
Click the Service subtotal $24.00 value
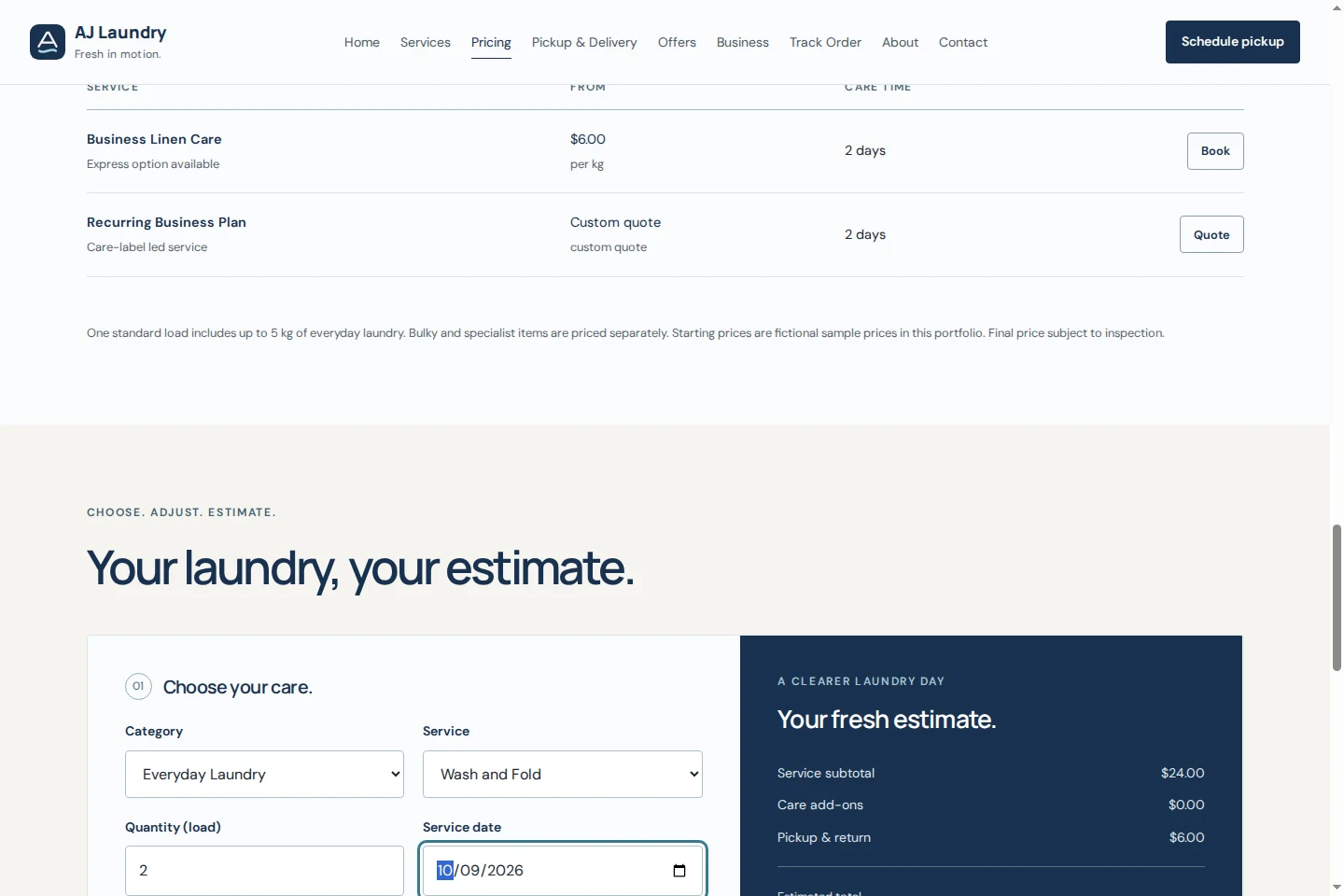pos(1183,773)
